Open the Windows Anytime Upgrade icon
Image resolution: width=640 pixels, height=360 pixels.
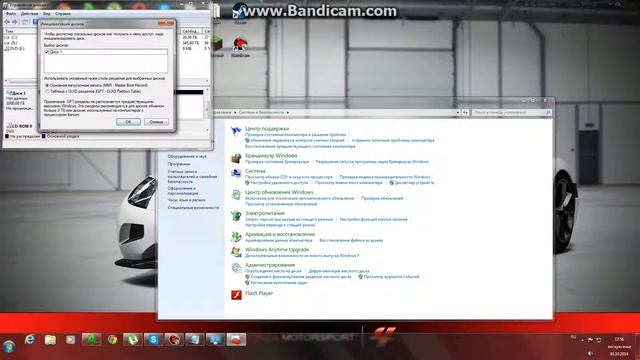point(236,252)
